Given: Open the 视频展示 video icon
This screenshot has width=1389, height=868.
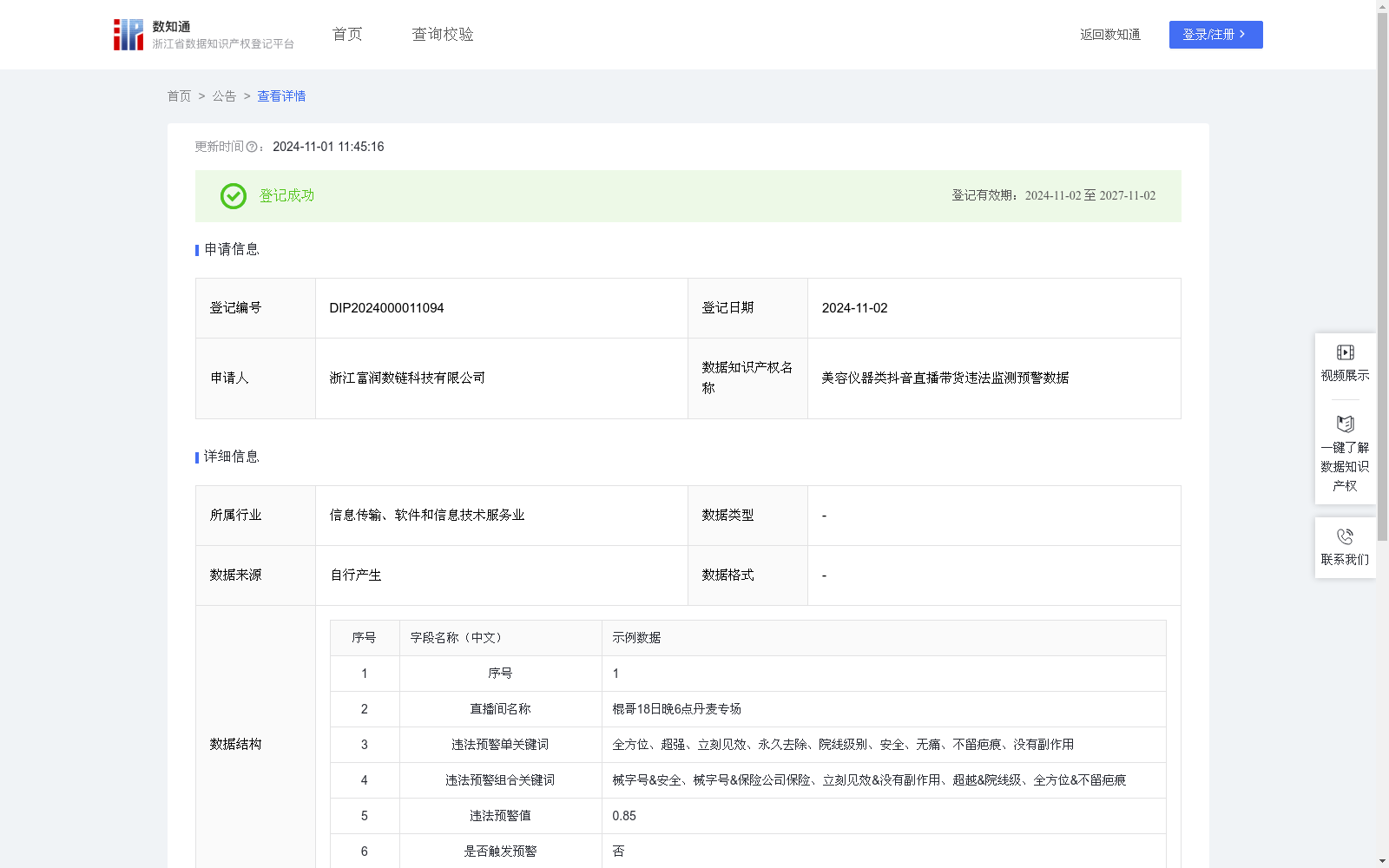Looking at the screenshot, I should pyautogui.click(x=1345, y=352).
